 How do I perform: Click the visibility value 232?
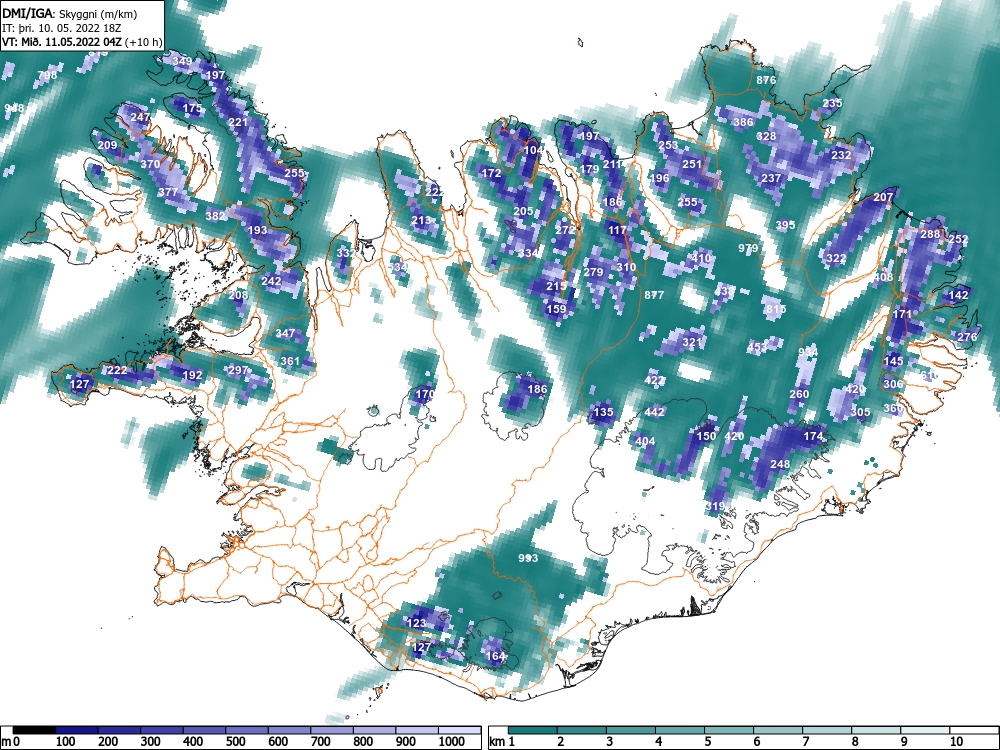[841, 155]
